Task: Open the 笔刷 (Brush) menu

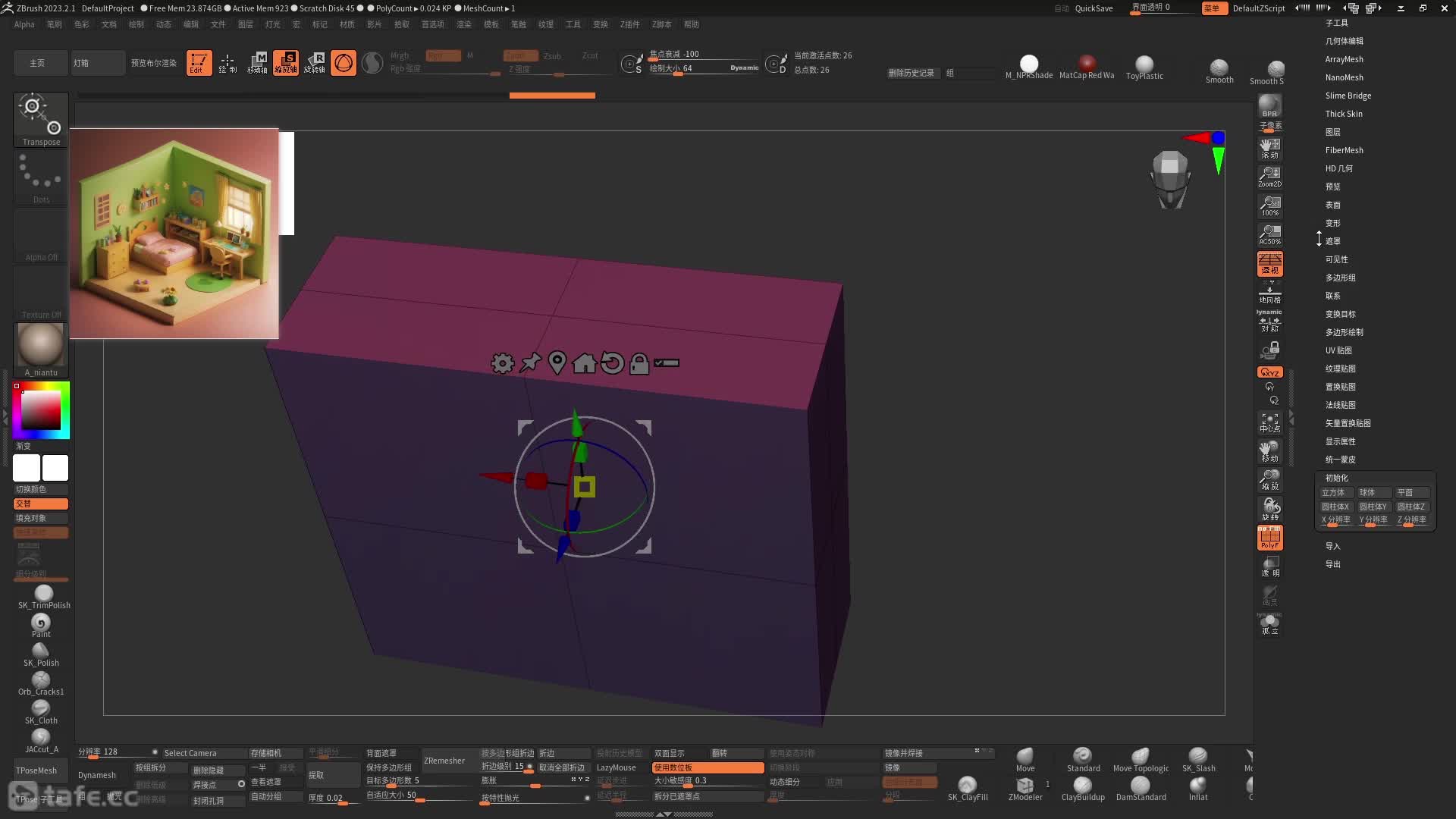Action: coord(55,24)
